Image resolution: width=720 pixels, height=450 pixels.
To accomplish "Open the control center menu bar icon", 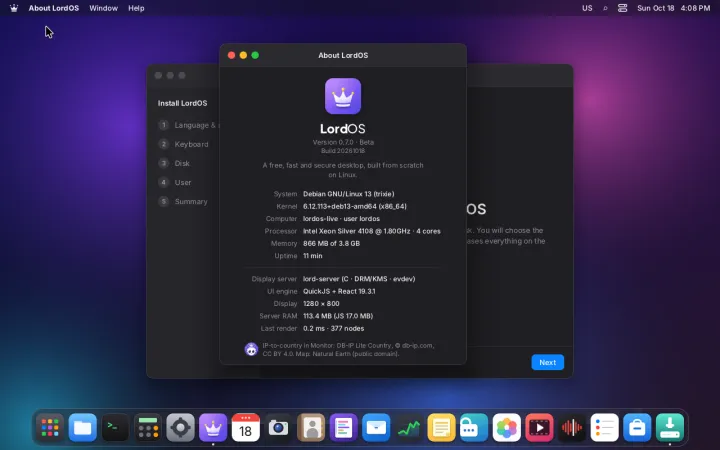I will (x=622, y=8).
